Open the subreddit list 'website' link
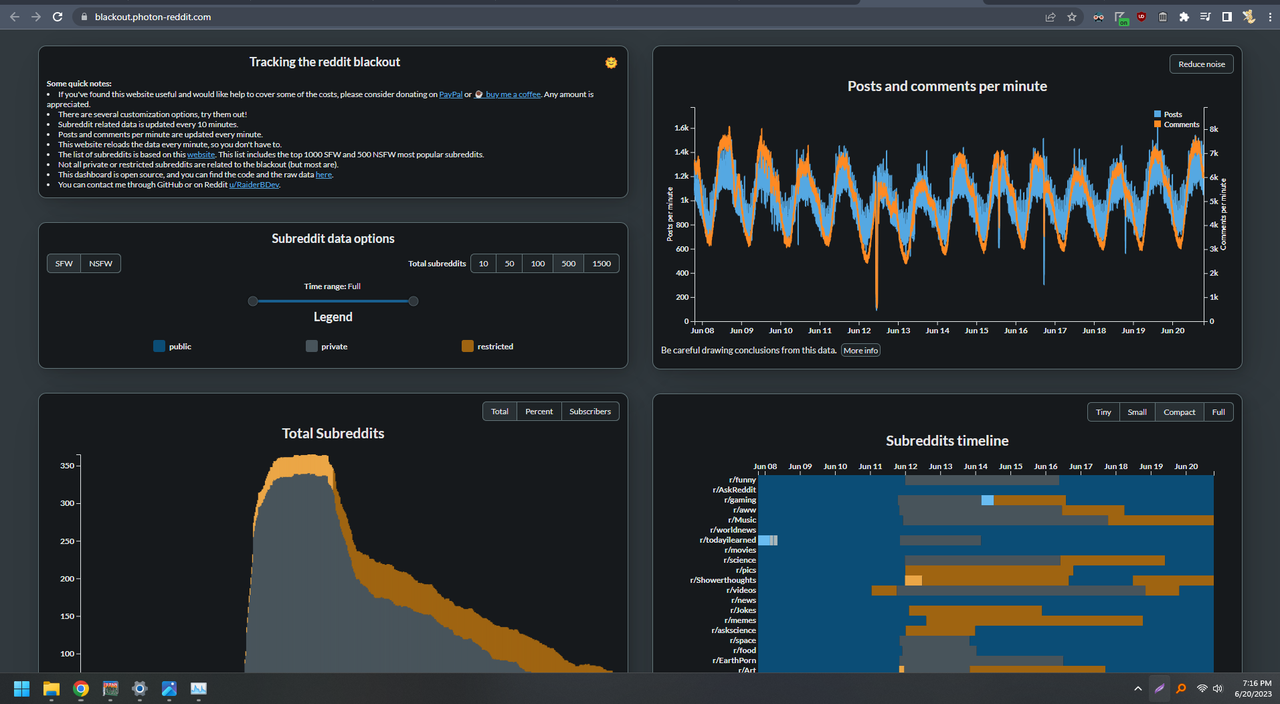This screenshot has height=704, width=1280. click(201, 155)
